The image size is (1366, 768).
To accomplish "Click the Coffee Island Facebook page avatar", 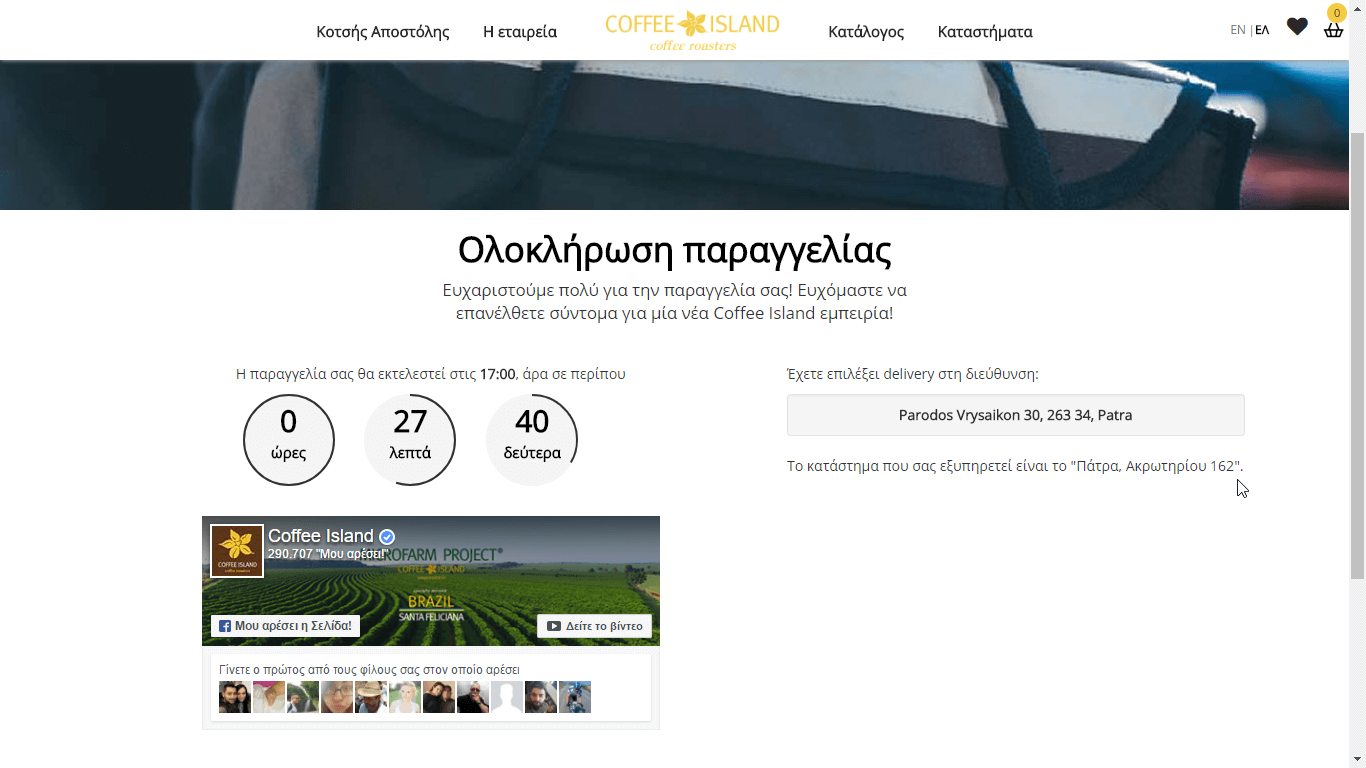I will coord(237,551).
